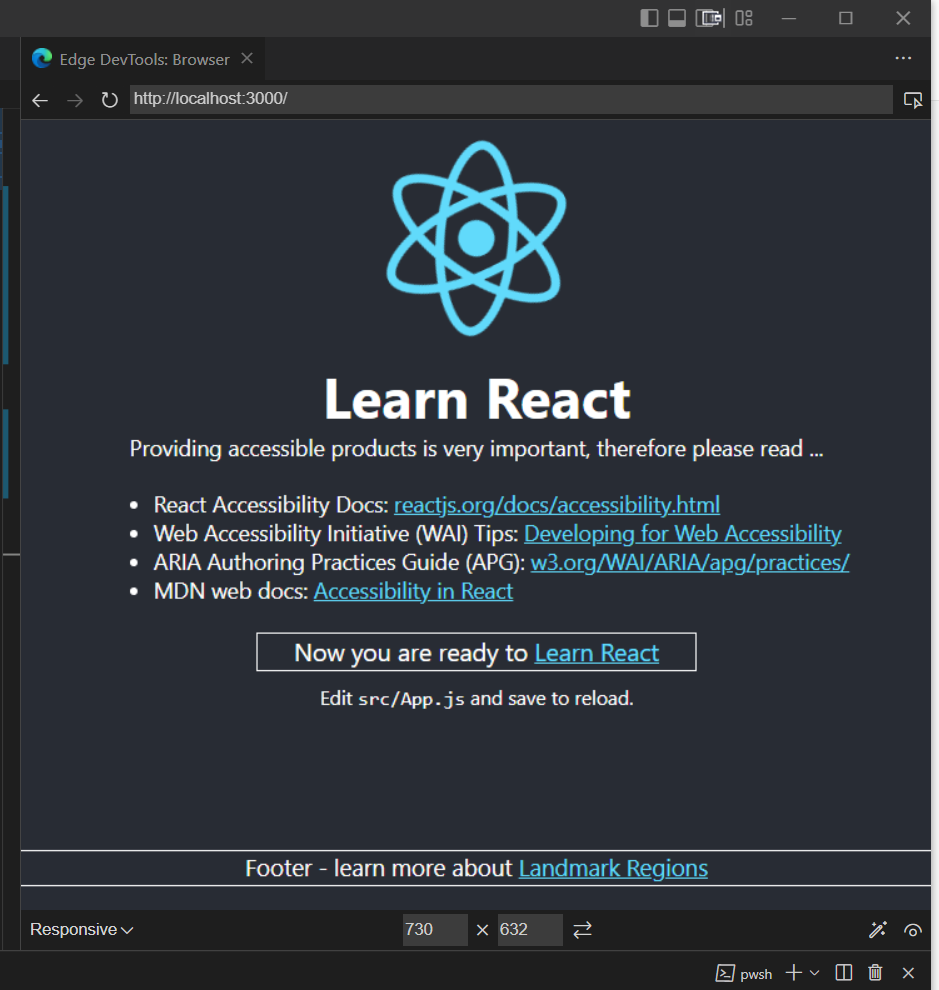The height and width of the screenshot is (990, 939).
Task: Open Developing for Web Accessibility link
Action: 683,534
